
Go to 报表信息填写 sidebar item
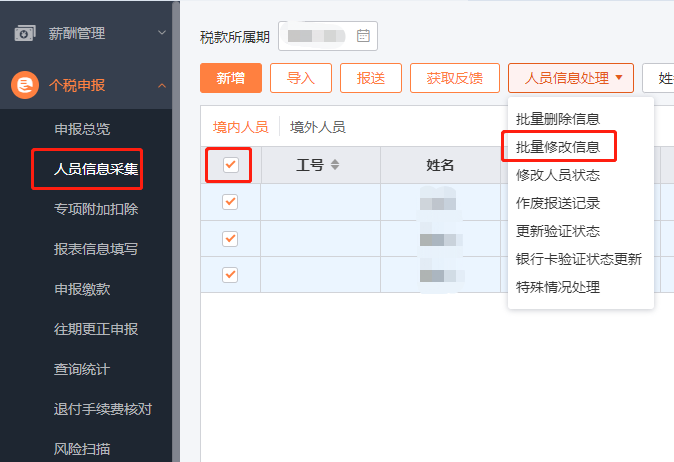(96, 249)
